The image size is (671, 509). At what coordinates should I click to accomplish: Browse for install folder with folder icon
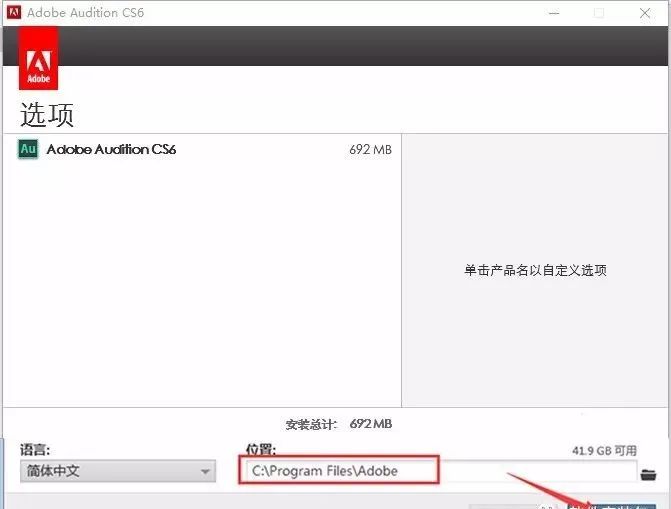pyautogui.click(x=648, y=474)
